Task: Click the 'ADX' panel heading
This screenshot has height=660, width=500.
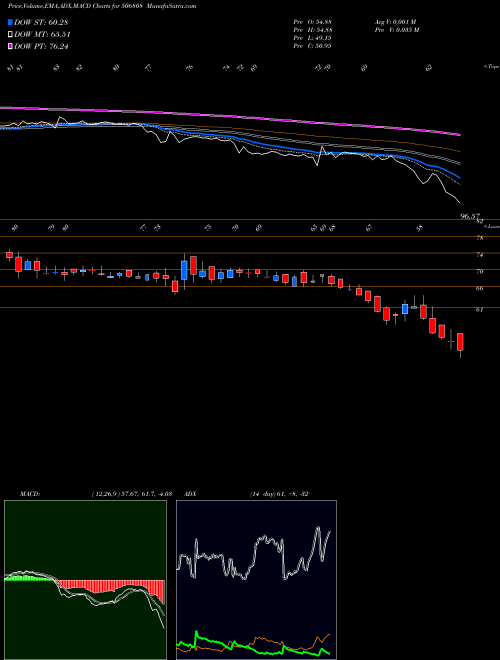Action: [x=191, y=494]
